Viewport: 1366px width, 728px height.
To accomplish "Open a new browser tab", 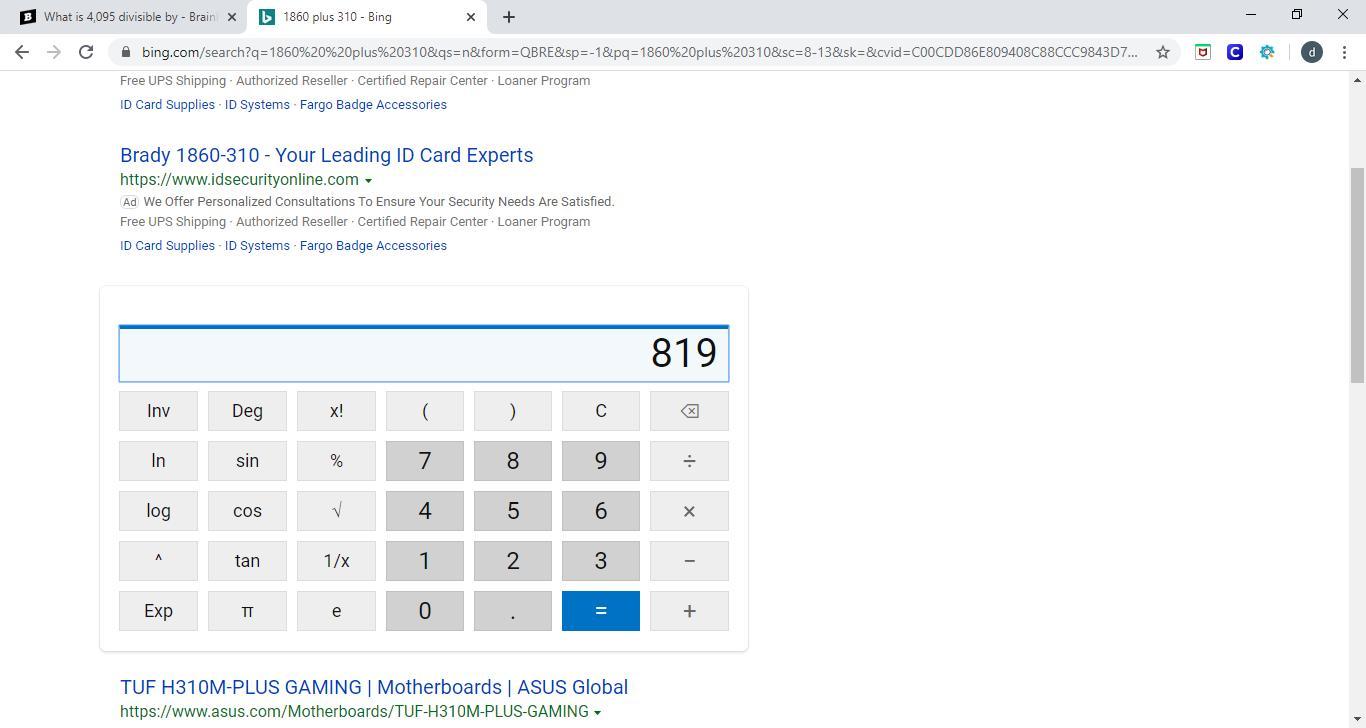I will pyautogui.click(x=508, y=17).
